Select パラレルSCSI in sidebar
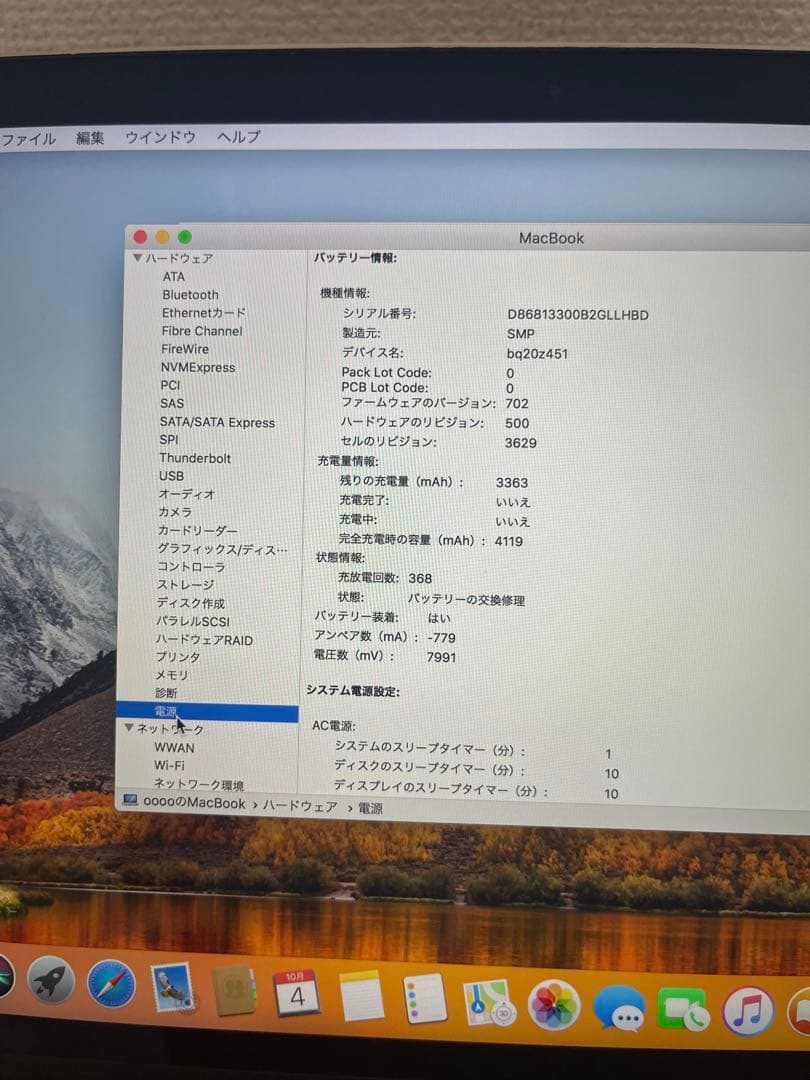Screen dimensions: 810x1080 (192, 621)
